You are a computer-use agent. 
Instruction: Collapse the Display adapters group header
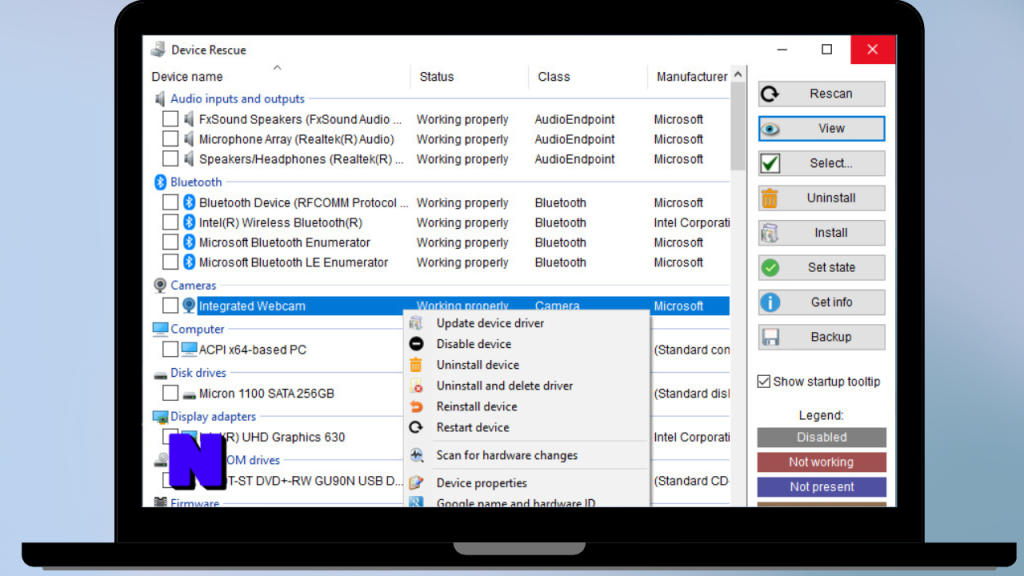click(213, 417)
